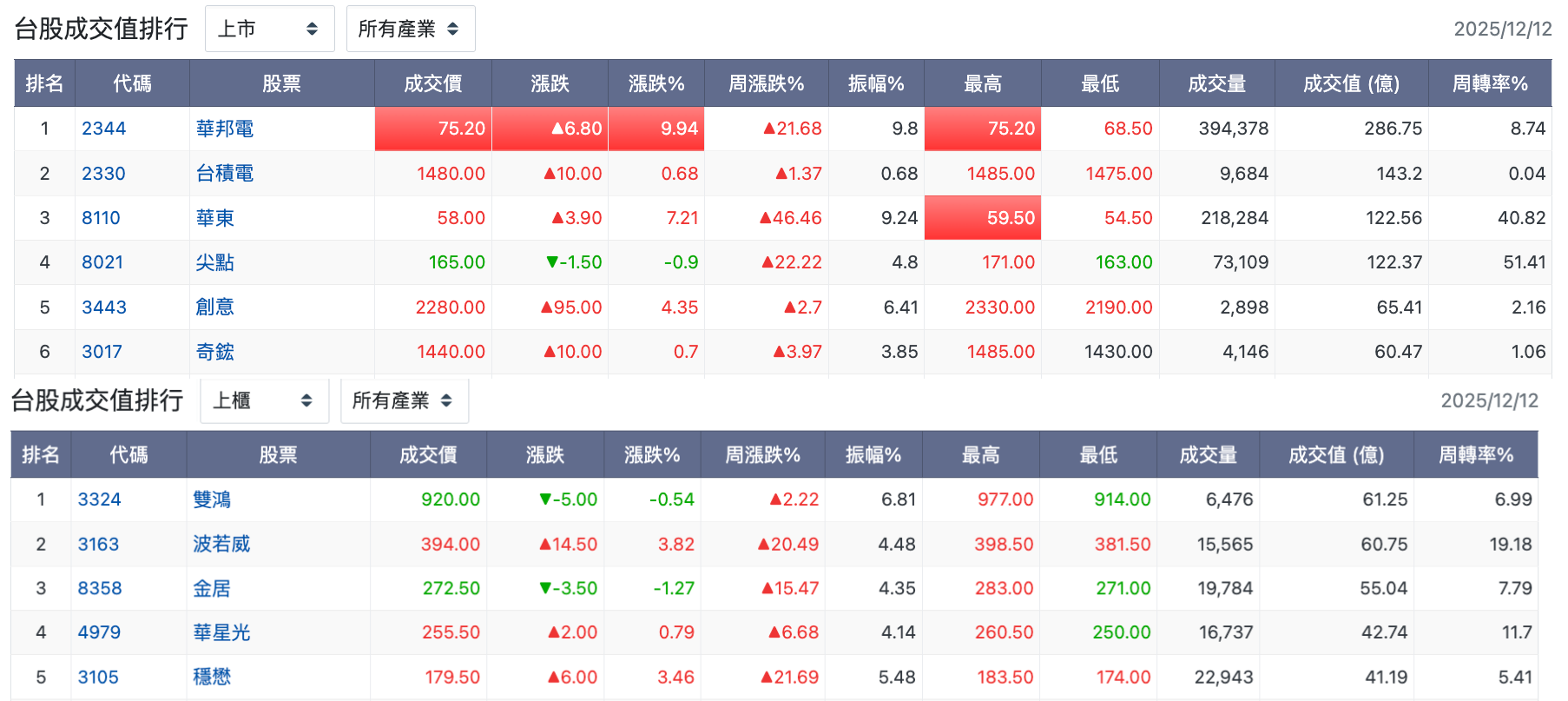Image resolution: width=1568 pixels, height=701 pixels.
Task: Open 華星光 stock page
Action: click(x=221, y=632)
